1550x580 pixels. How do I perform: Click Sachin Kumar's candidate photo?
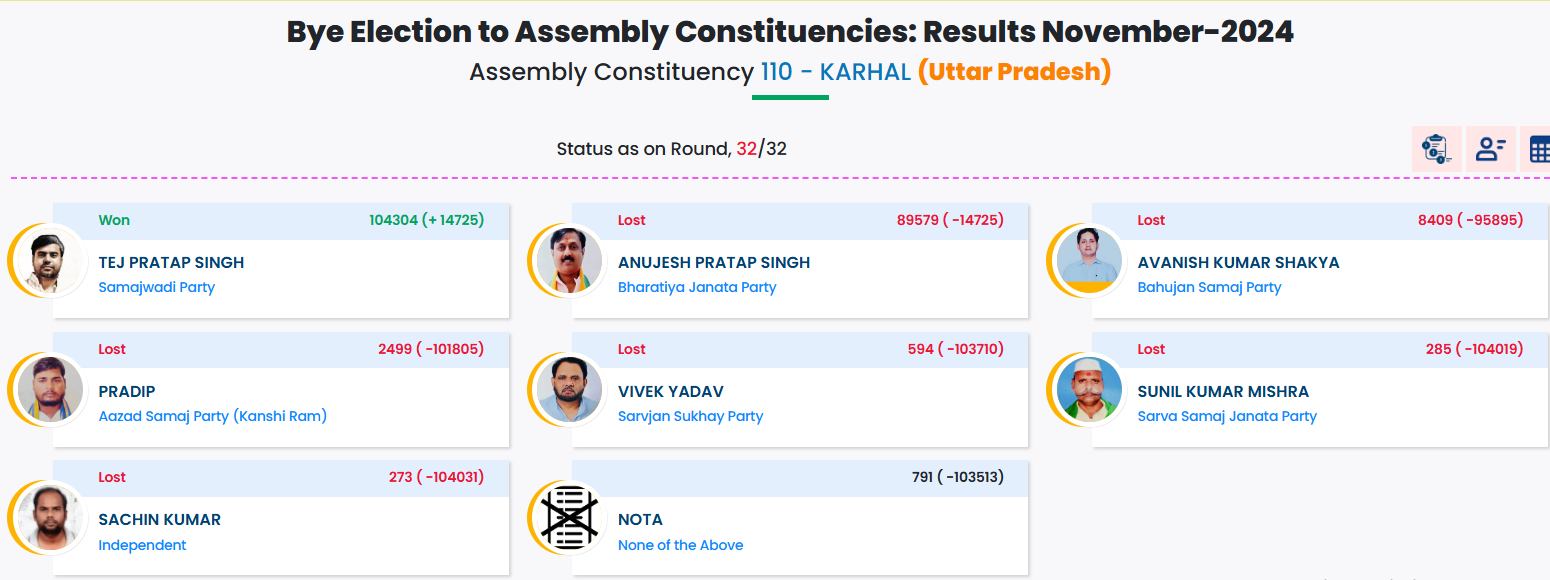tap(50, 518)
